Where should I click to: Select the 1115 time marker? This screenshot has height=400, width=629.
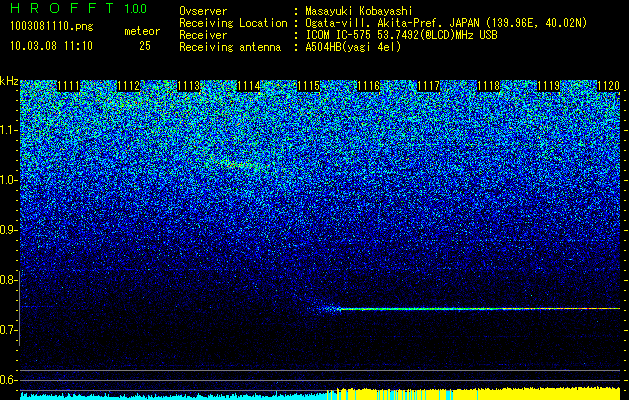tap(308, 86)
